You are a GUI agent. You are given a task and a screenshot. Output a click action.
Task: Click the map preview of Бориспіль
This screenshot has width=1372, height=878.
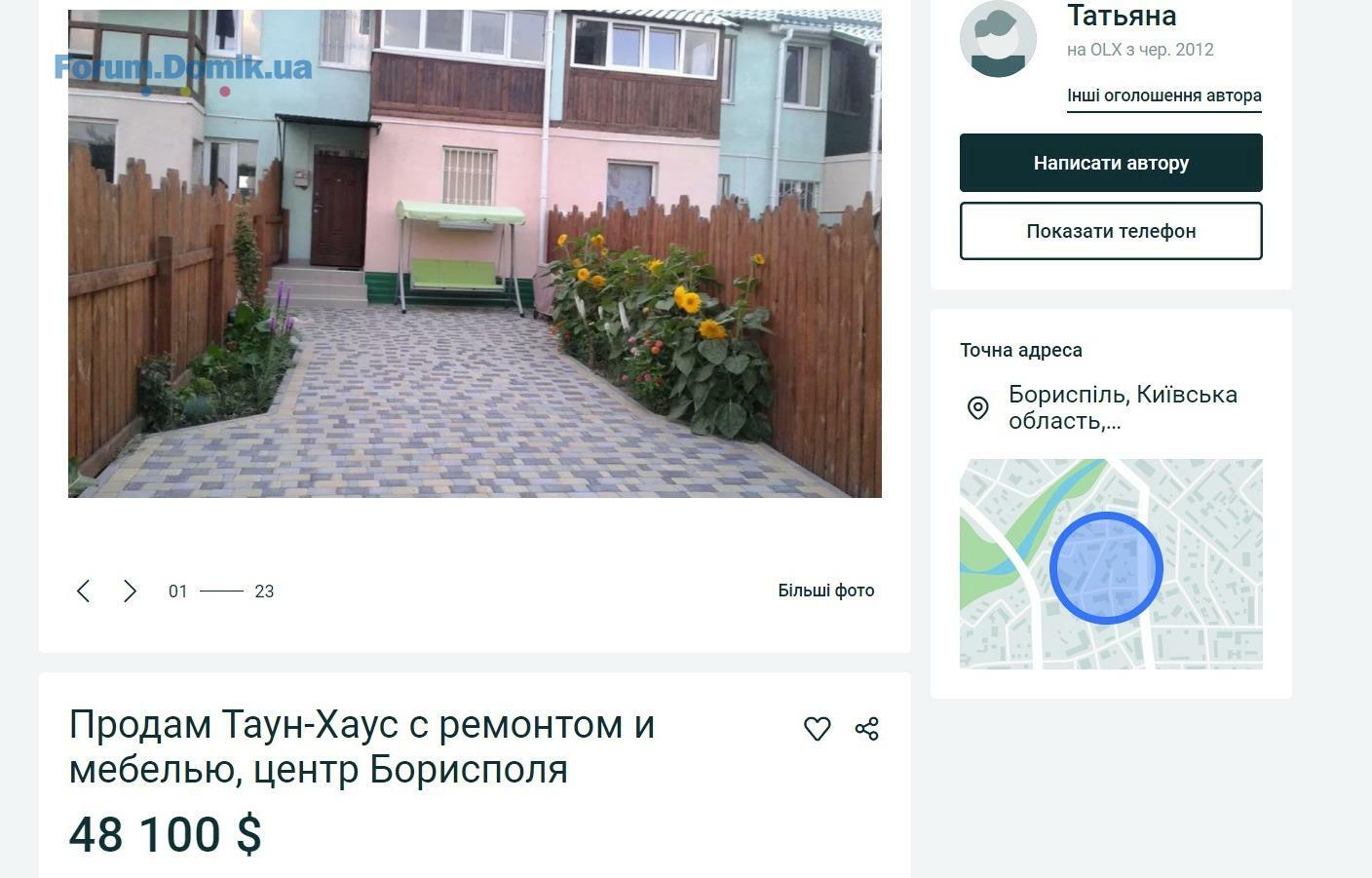(1111, 564)
